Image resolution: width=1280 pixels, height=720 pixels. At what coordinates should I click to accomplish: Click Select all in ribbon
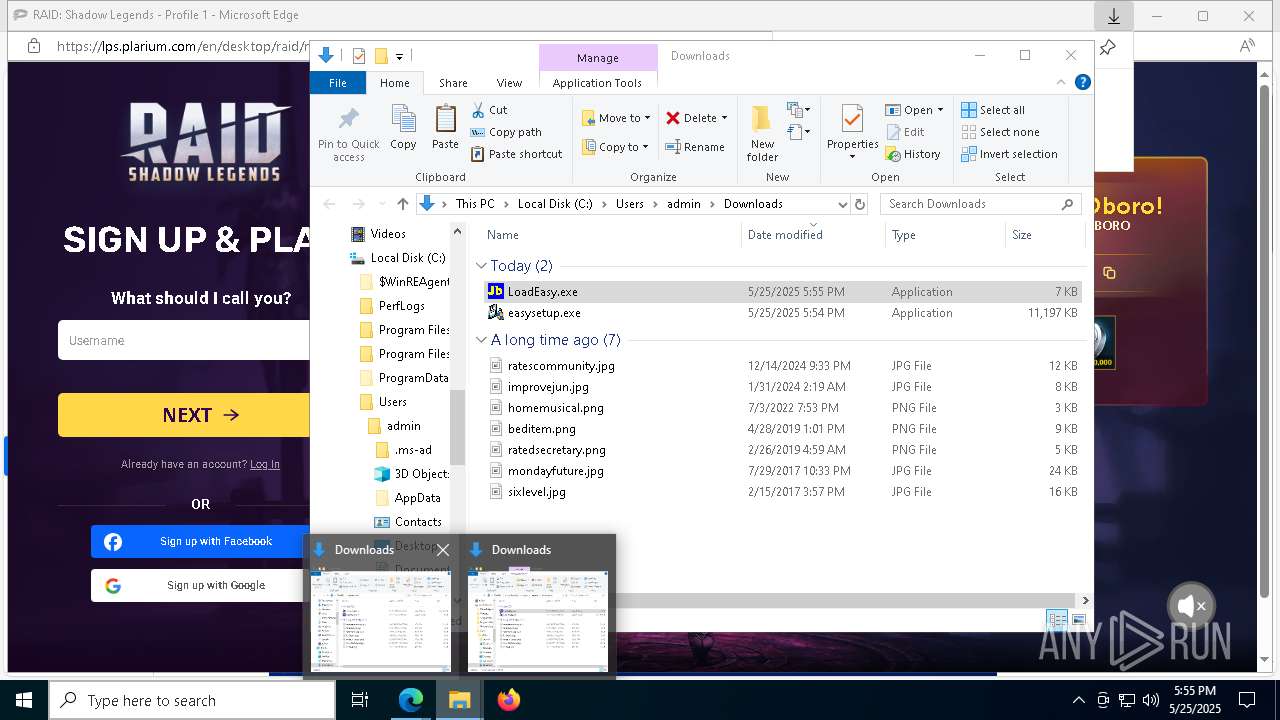pyautogui.click(x=992, y=110)
